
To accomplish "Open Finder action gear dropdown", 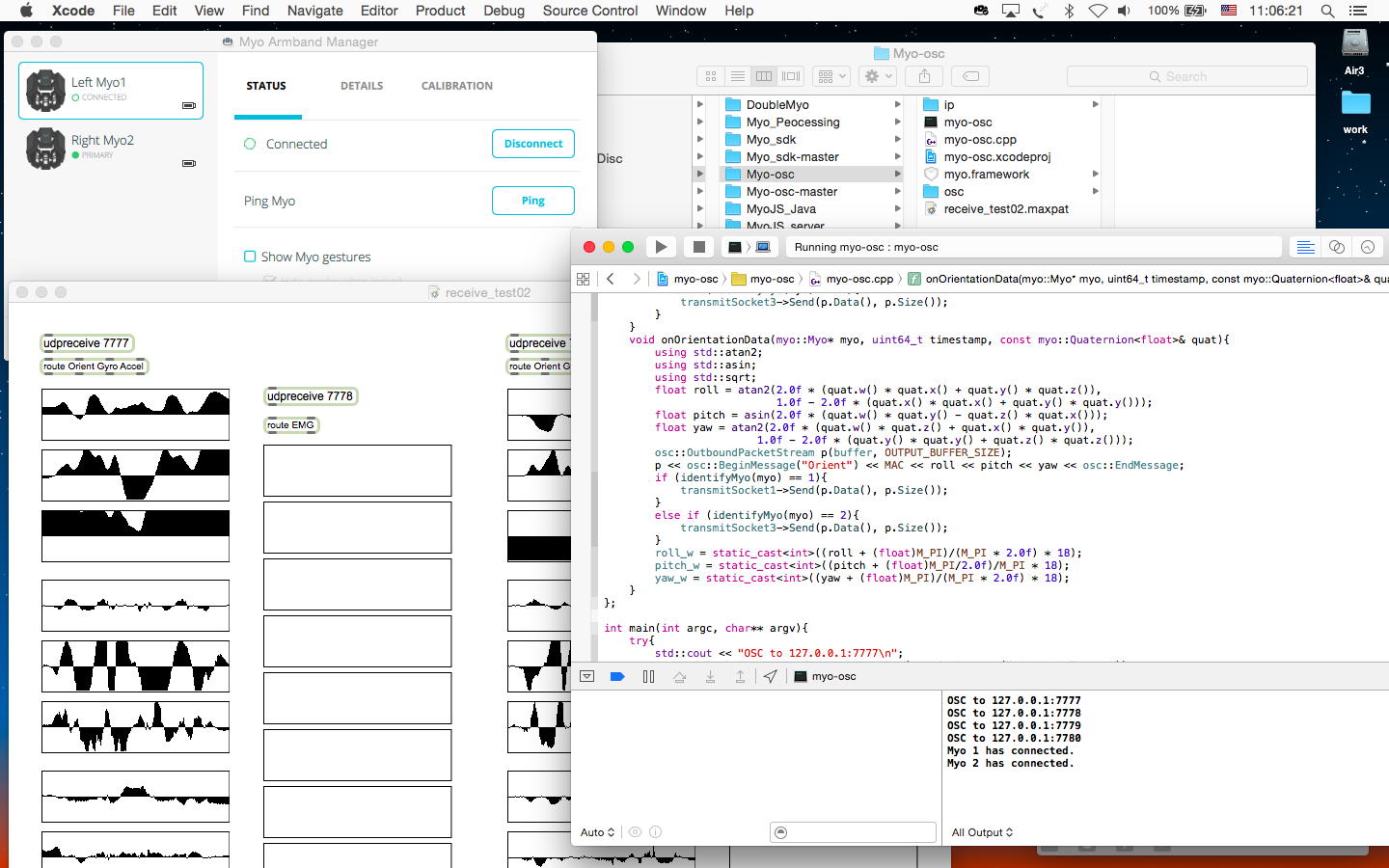I will pyautogui.click(x=877, y=76).
